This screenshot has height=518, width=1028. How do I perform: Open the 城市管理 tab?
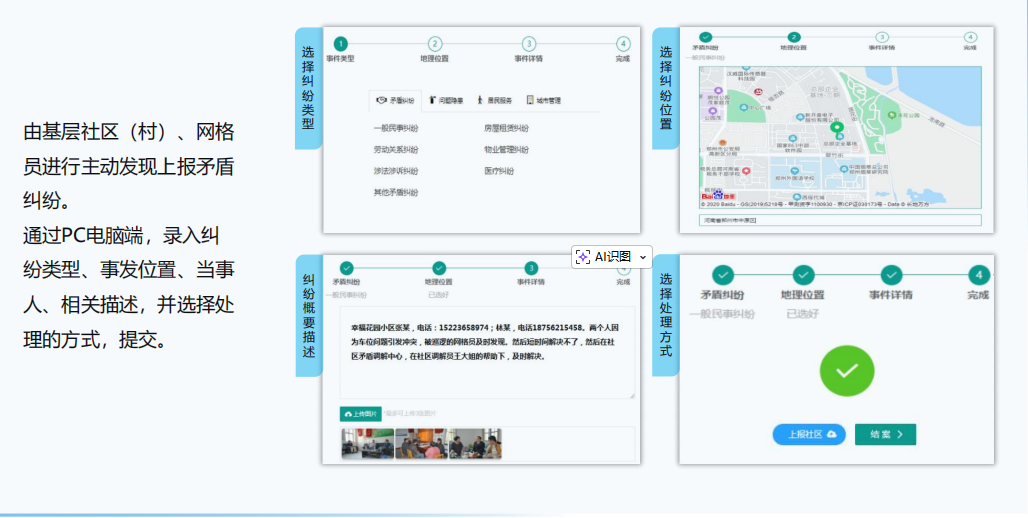[x=544, y=101]
